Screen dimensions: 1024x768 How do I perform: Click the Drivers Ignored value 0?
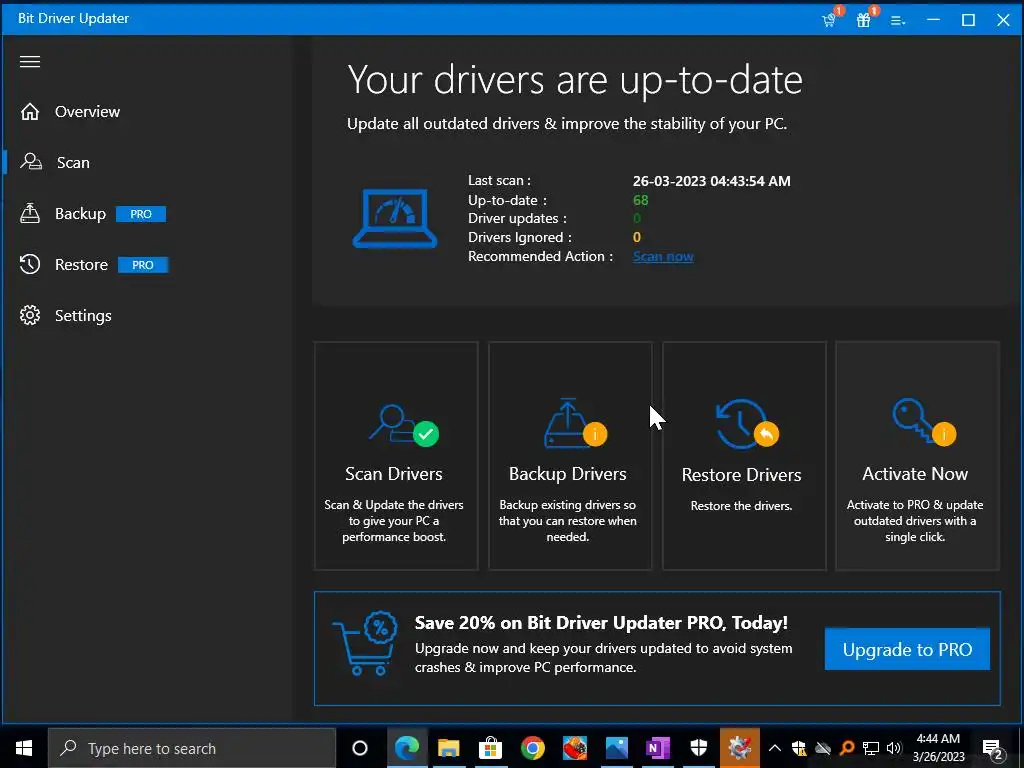pyautogui.click(x=637, y=237)
